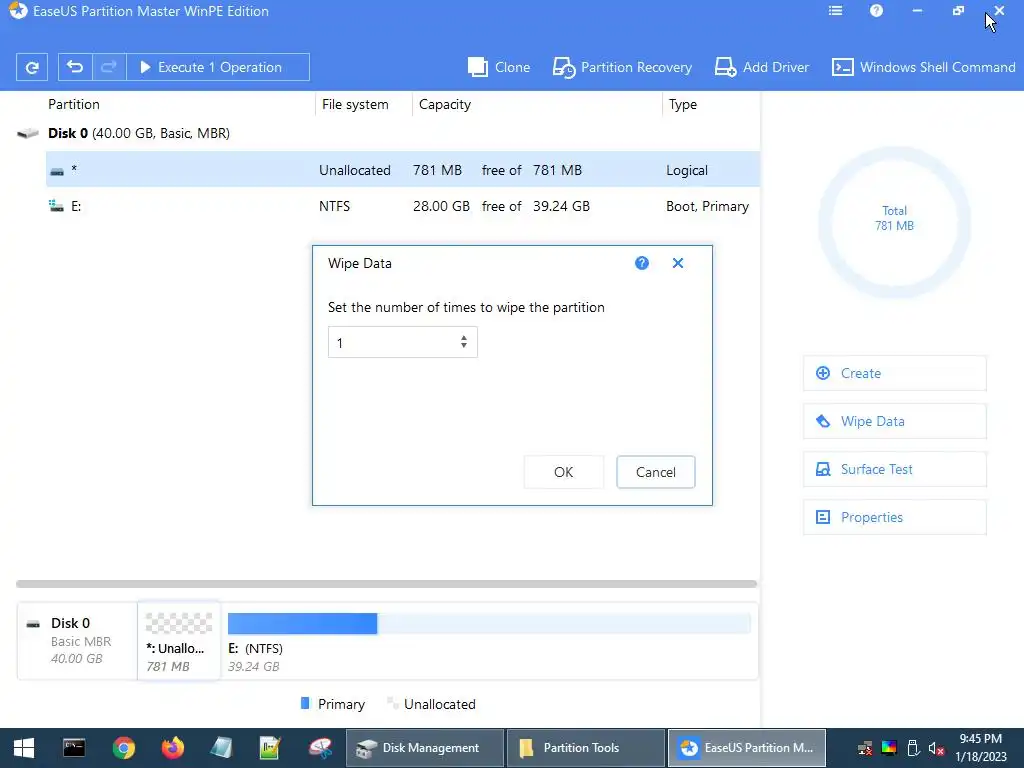1024x768 pixels.
Task: Click the Primary legend color swatch
Action: click(305, 703)
